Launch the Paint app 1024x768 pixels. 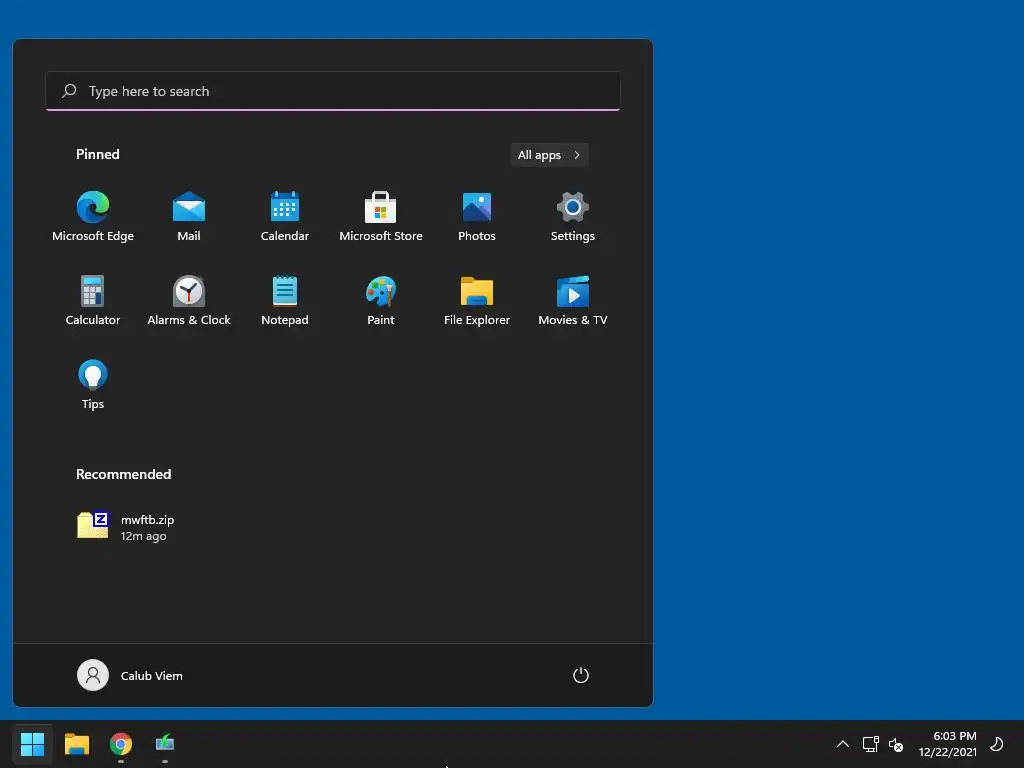tap(381, 300)
